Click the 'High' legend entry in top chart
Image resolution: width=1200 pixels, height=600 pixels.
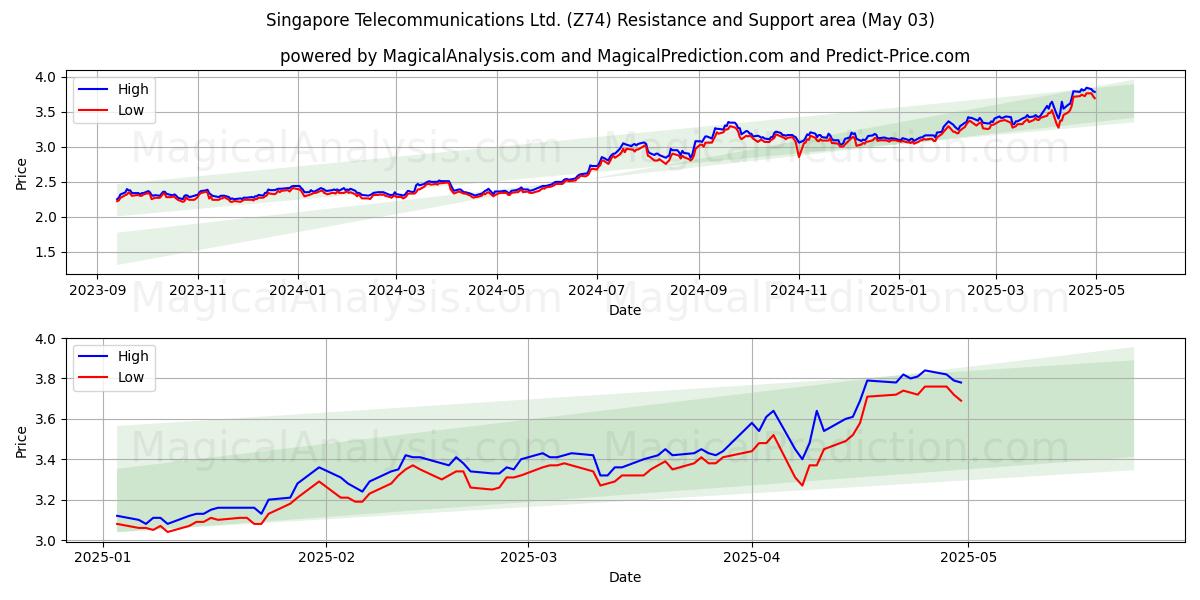pos(113,89)
